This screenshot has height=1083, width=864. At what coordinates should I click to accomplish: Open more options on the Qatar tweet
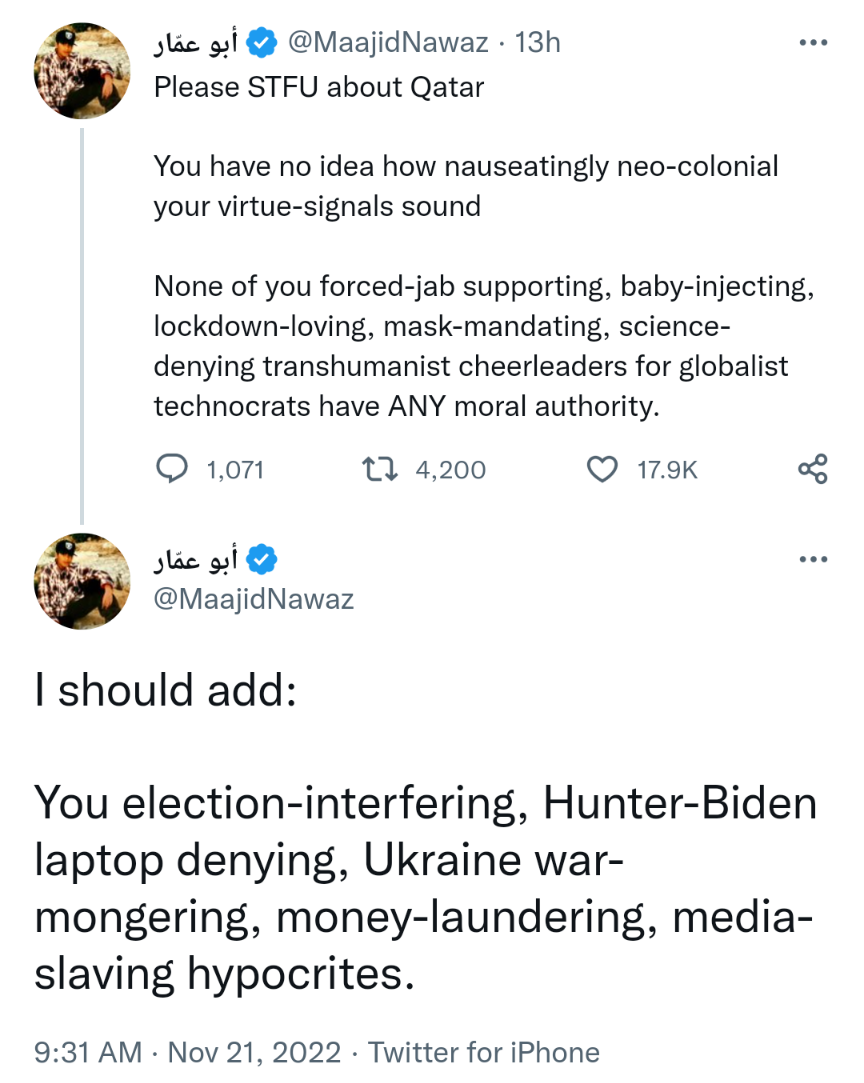[814, 43]
